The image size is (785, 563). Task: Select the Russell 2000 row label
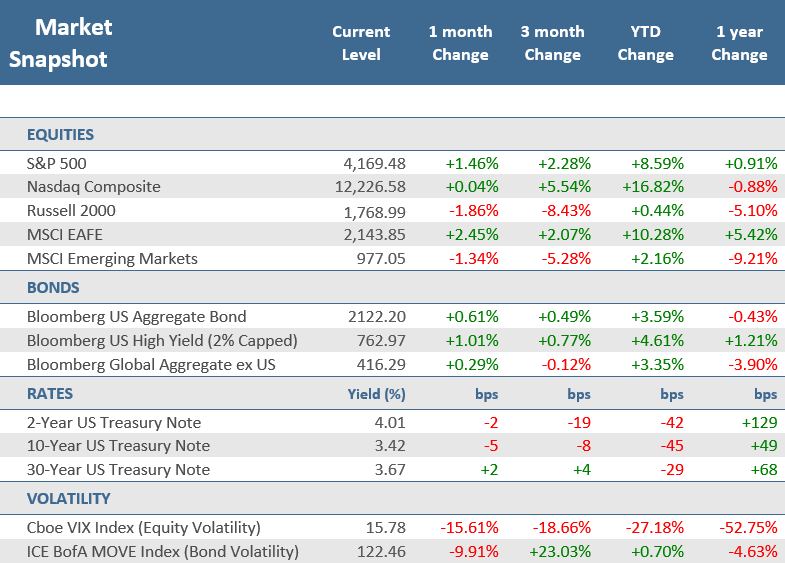point(71,211)
